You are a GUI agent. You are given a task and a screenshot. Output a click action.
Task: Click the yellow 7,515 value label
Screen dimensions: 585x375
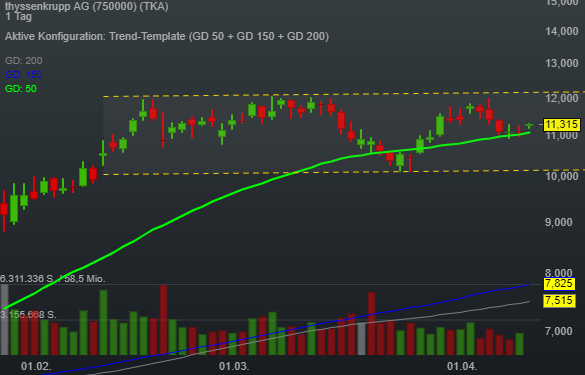pyautogui.click(x=559, y=300)
